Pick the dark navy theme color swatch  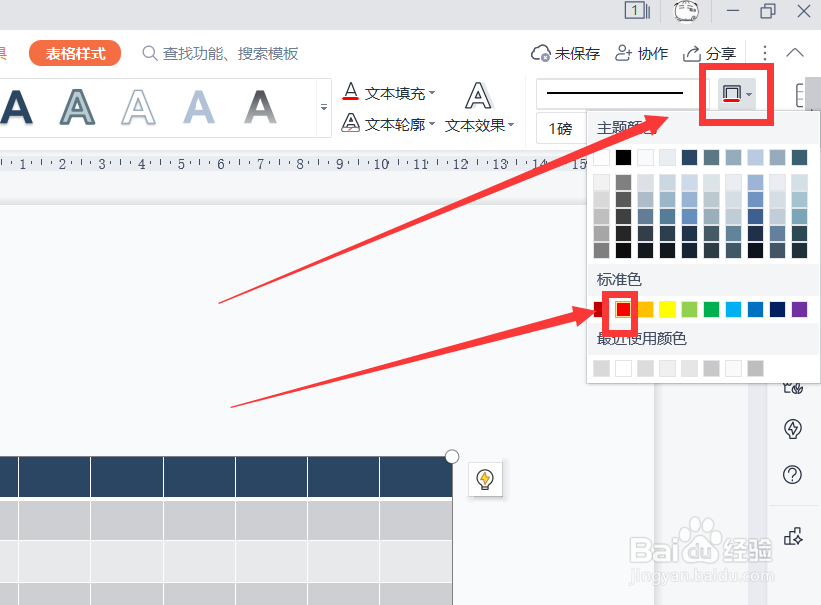coord(689,157)
